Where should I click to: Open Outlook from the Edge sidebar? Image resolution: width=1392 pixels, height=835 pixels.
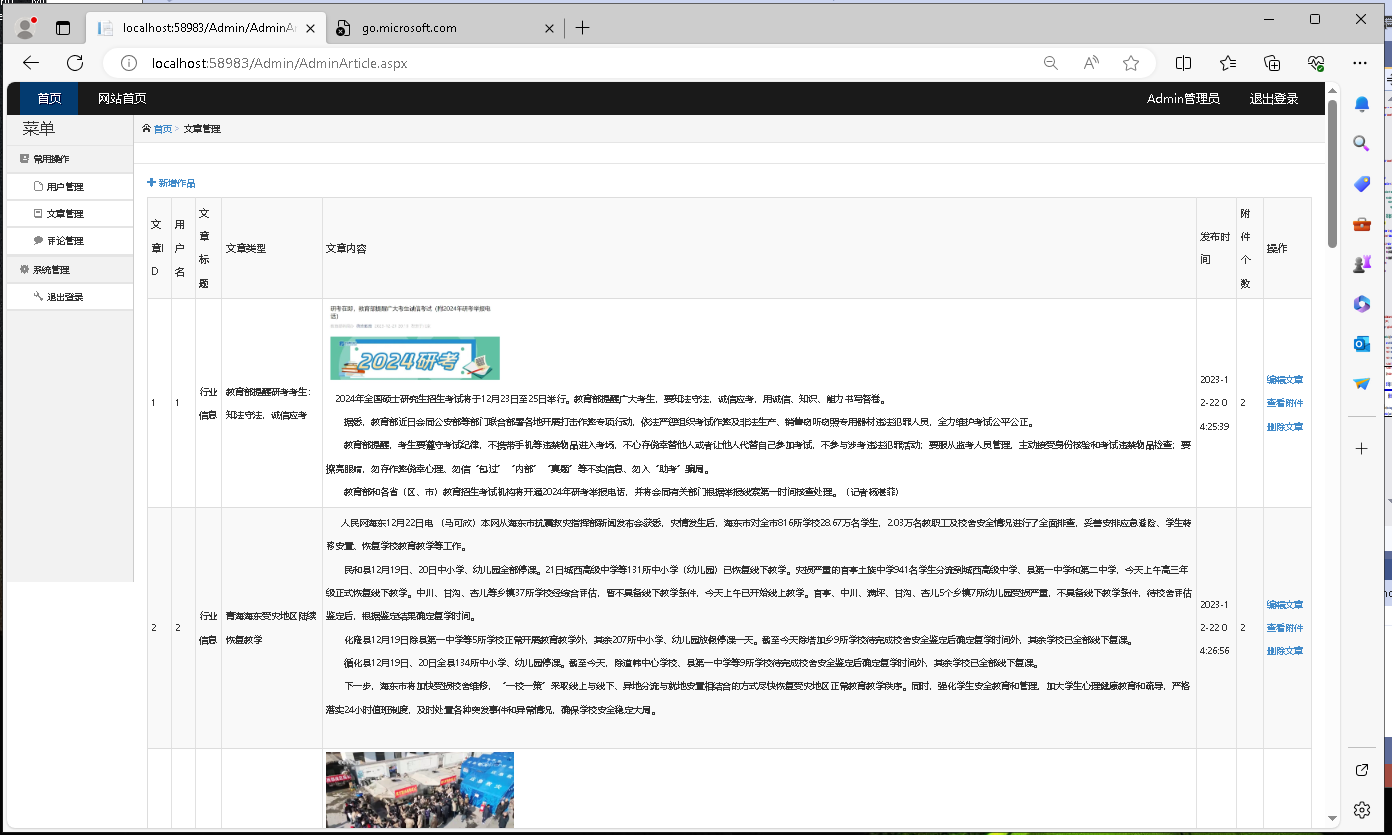(x=1361, y=343)
